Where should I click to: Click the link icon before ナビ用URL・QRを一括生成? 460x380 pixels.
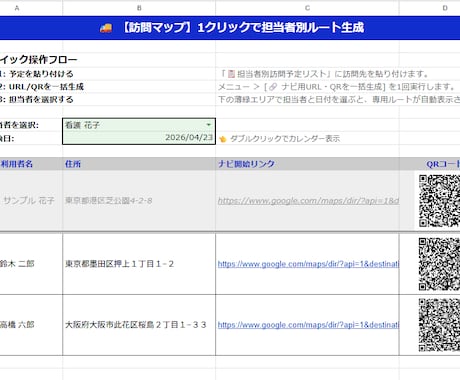(273, 87)
